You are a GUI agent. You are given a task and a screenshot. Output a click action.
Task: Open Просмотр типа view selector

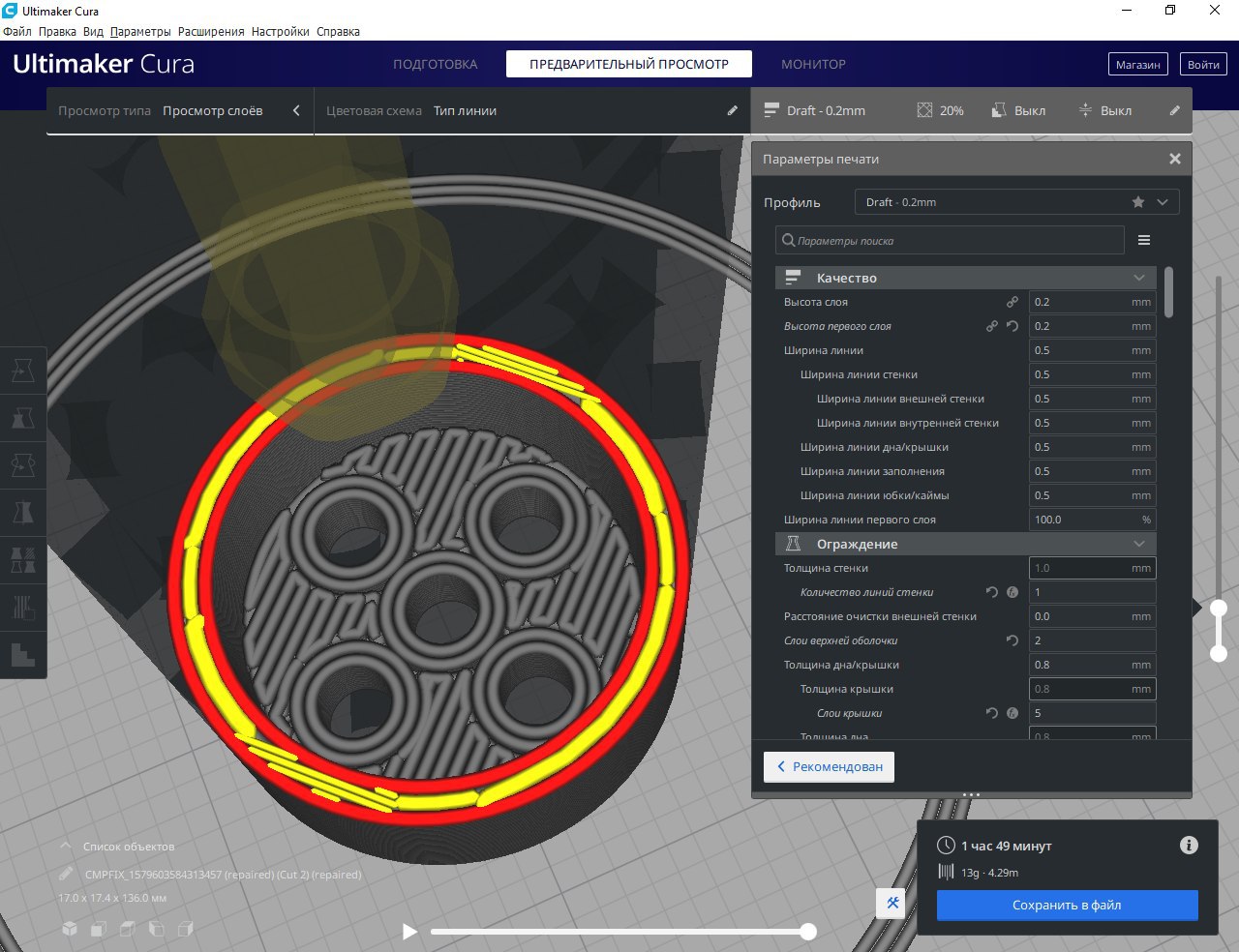(x=179, y=110)
